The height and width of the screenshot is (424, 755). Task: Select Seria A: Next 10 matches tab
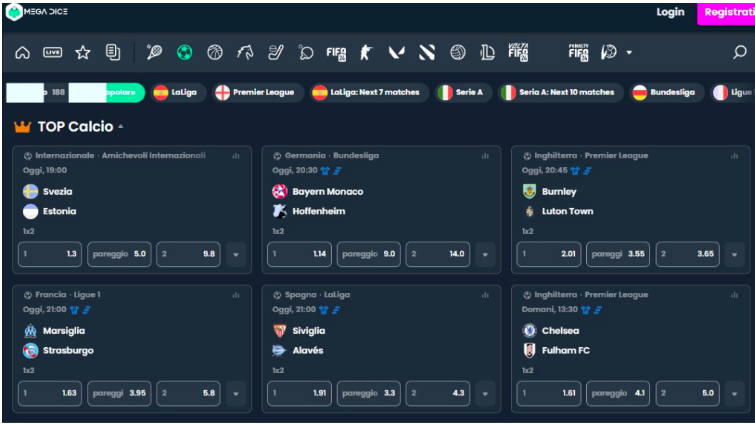tap(560, 92)
